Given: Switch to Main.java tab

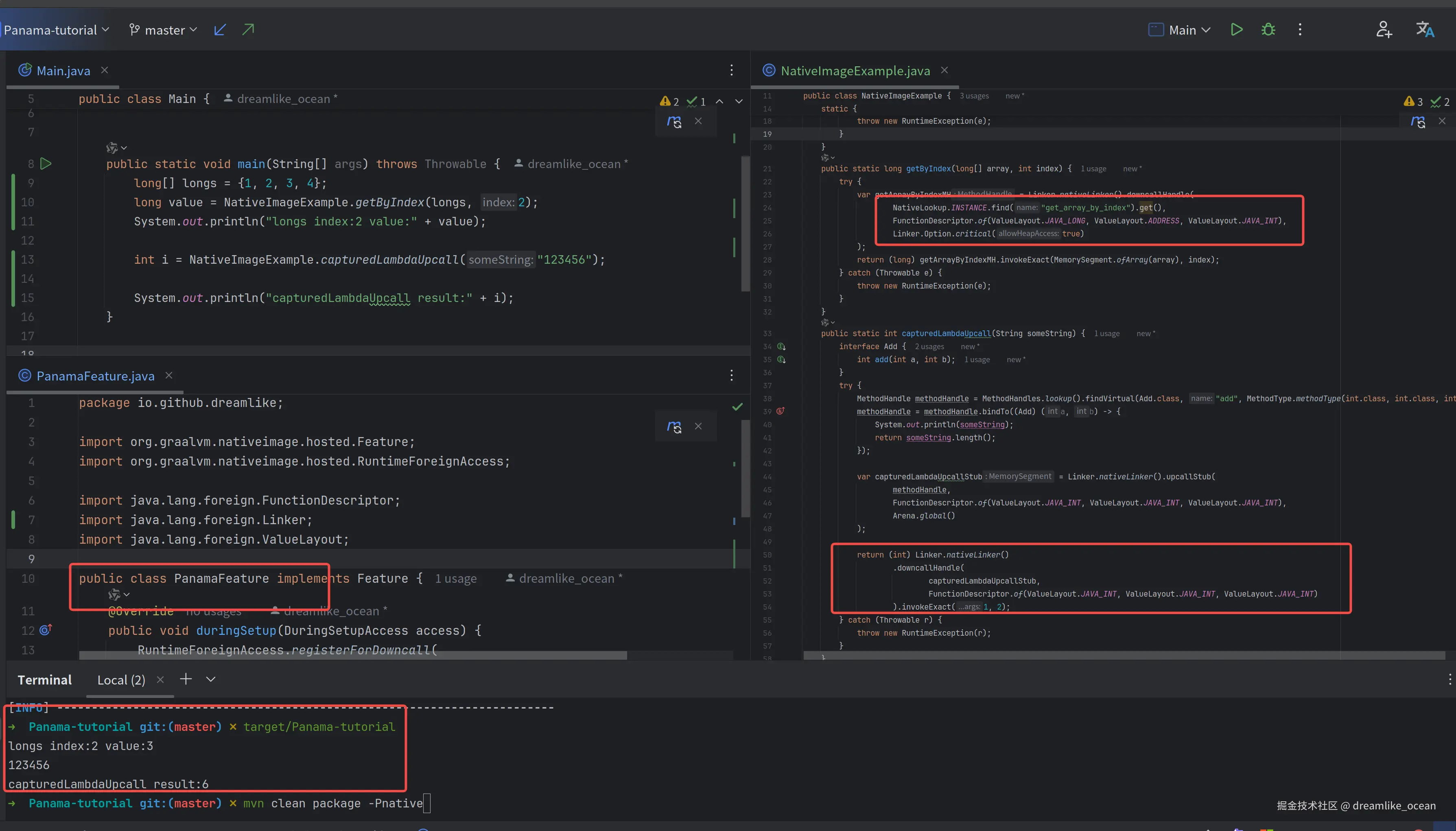Looking at the screenshot, I should tap(63, 71).
